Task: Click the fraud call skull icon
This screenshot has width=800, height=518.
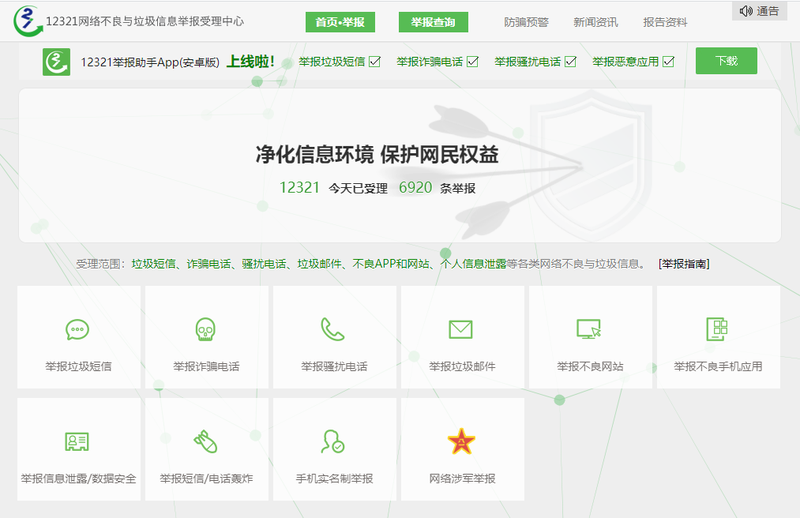Action: pyautogui.click(x=206, y=330)
